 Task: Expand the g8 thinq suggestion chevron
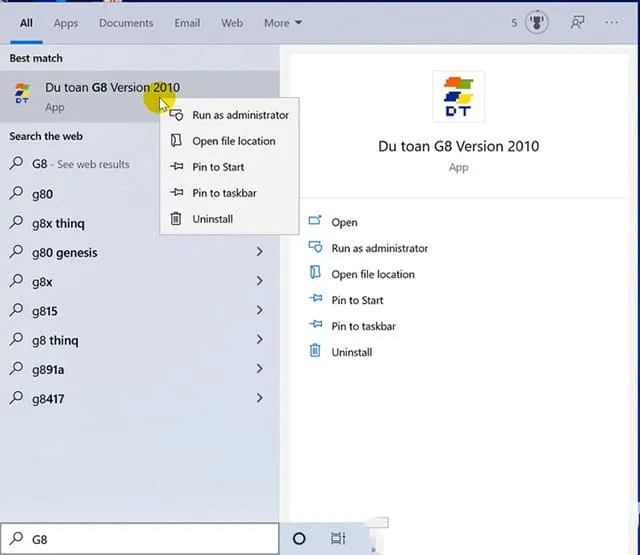click(260, 340)
